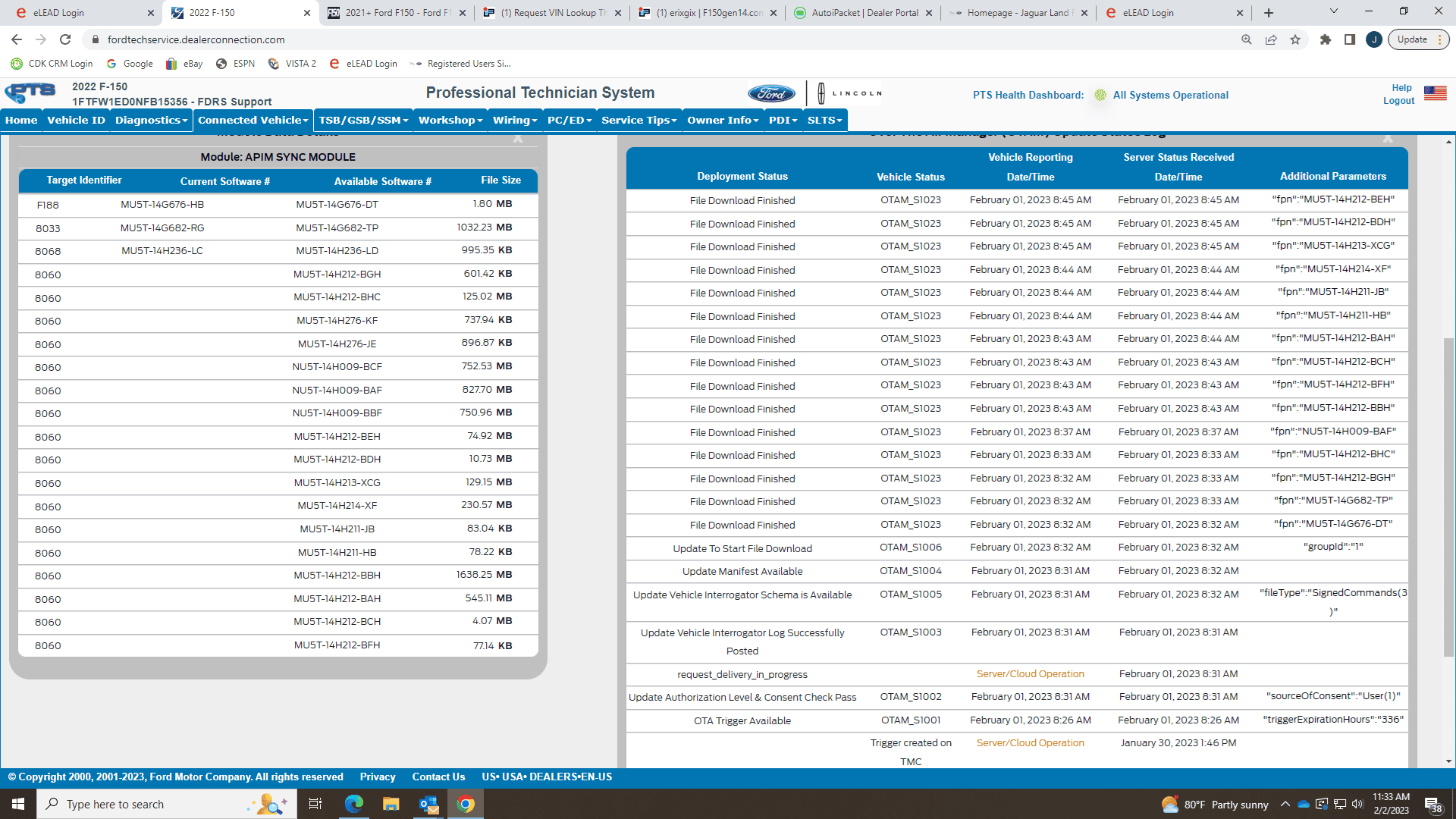Expand the Connected Vehicle dropdown
Image resolution: width=1456 pixels, height=819 pixels.
click(x=253, y=120)
